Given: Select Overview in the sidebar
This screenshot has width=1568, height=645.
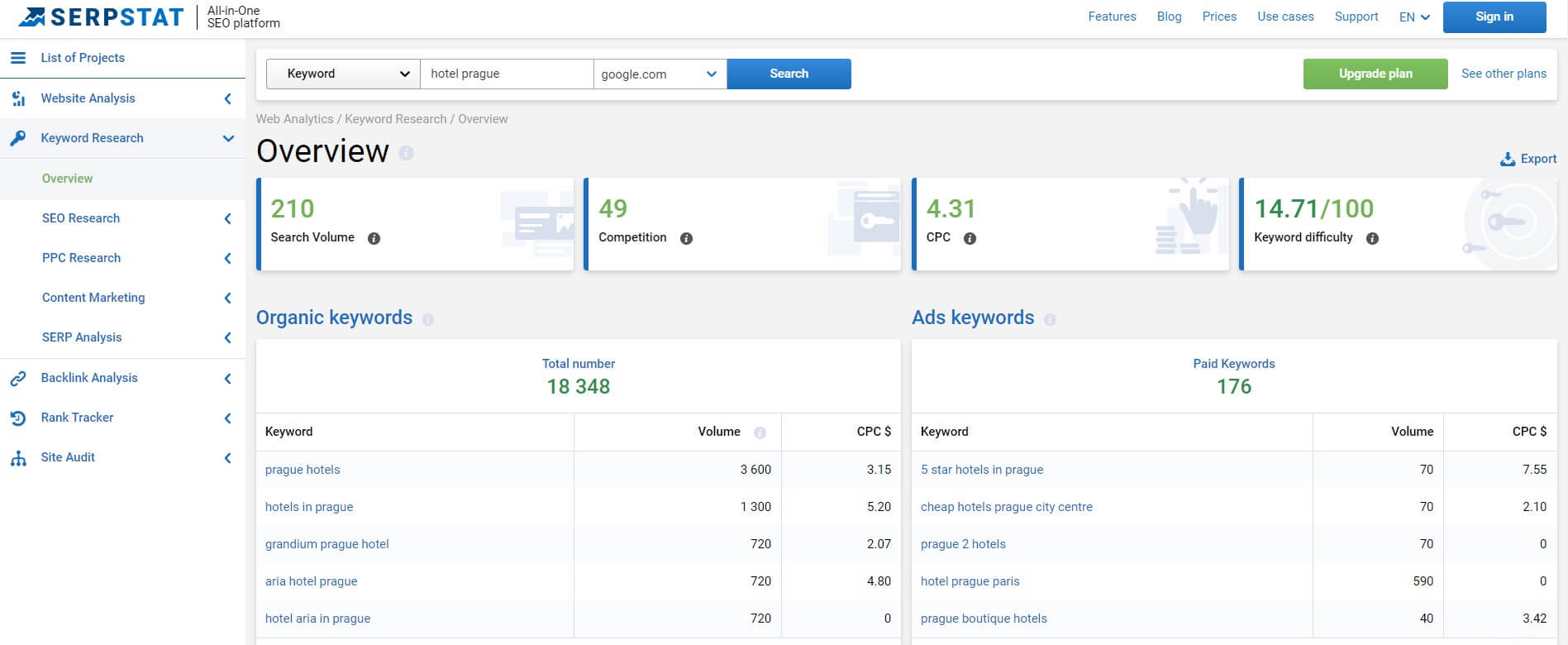Looking at the screenshot, I should [67, 179].
